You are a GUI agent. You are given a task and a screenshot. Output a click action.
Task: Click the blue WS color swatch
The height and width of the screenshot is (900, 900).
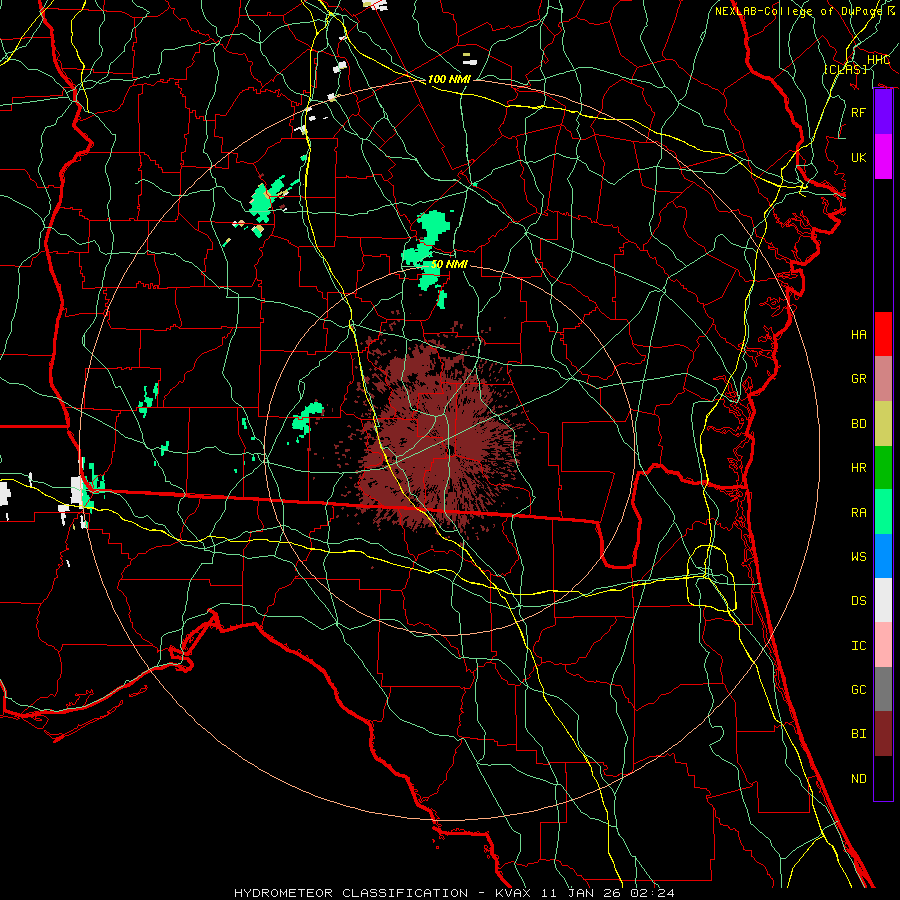883,556
